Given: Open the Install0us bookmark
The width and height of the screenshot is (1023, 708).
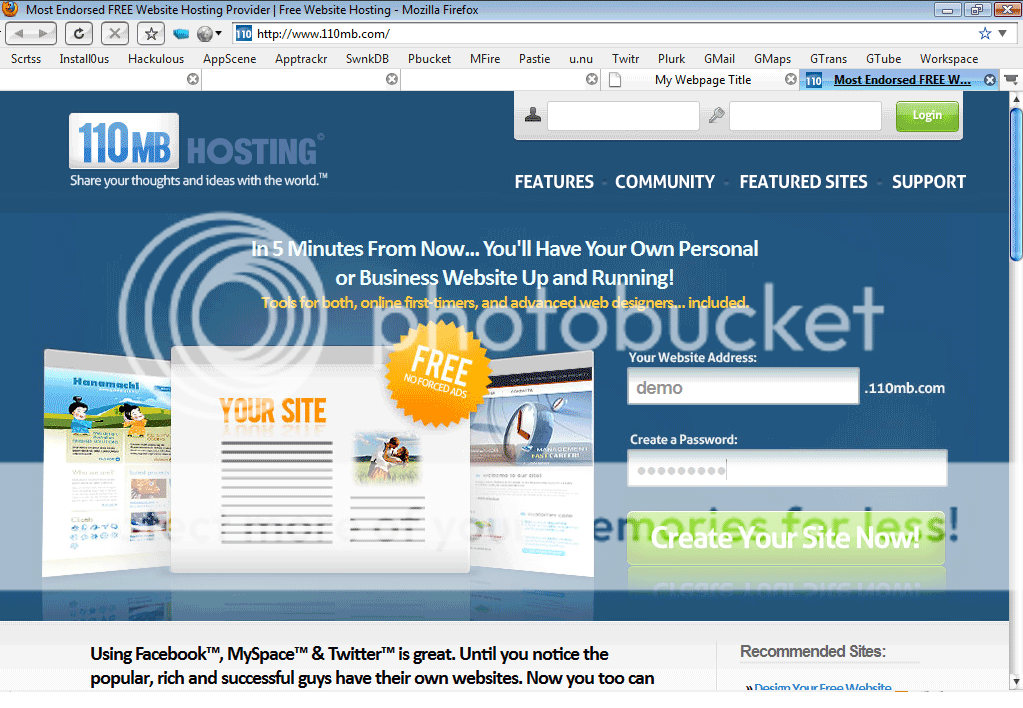Looking at the screenshot, I should [84, 59].
